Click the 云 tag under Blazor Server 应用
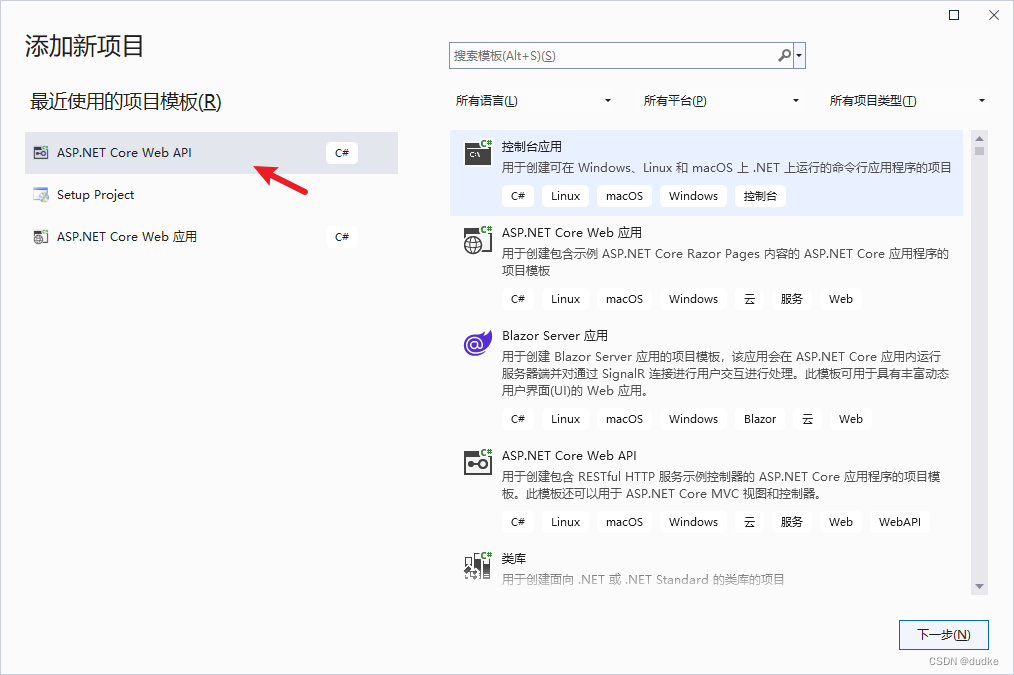Image resolution: width=1014 pixels, height=675 pixels. (x=808, y=419)
